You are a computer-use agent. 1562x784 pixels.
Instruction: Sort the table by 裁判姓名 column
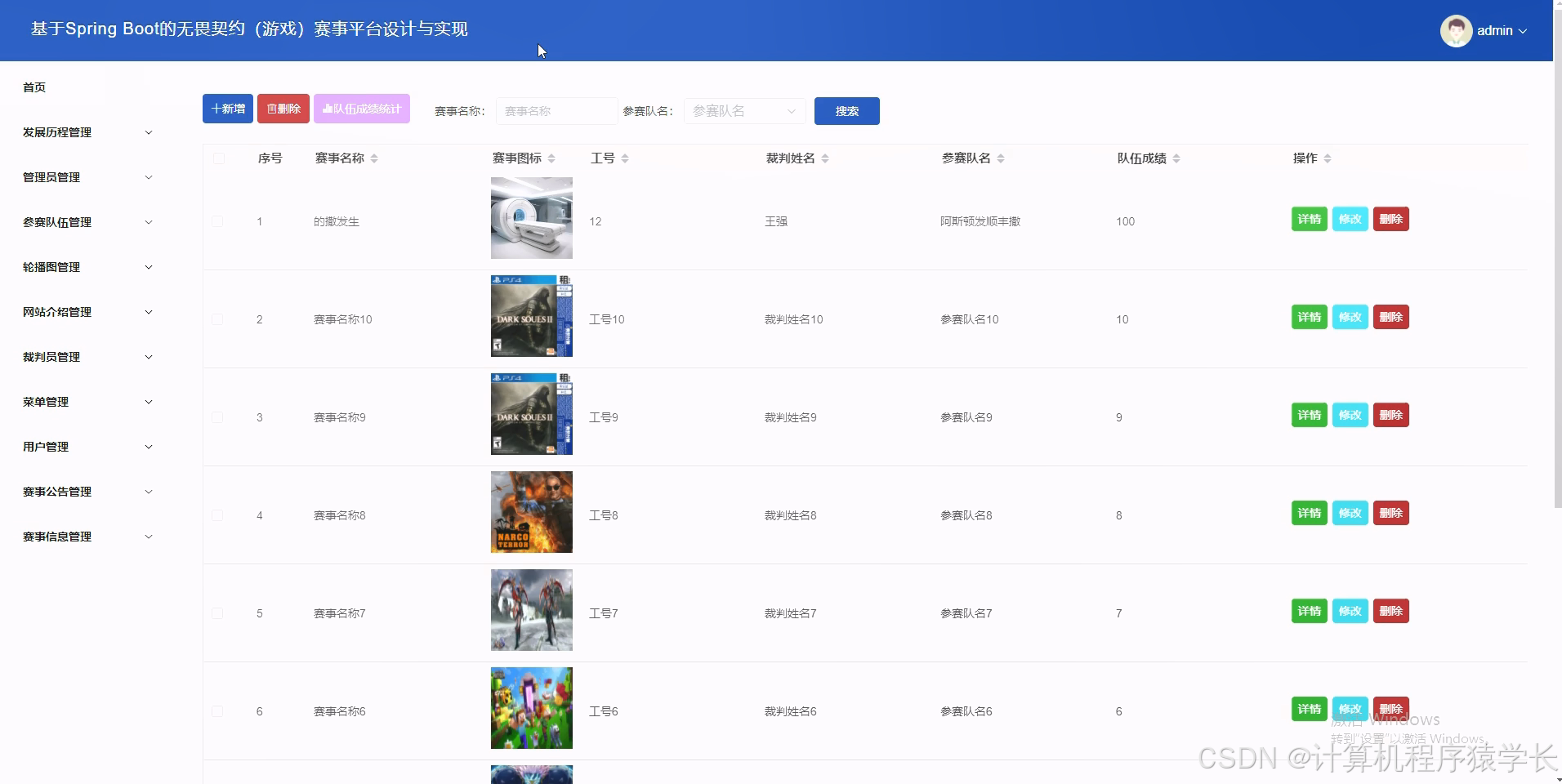point(825,158)
